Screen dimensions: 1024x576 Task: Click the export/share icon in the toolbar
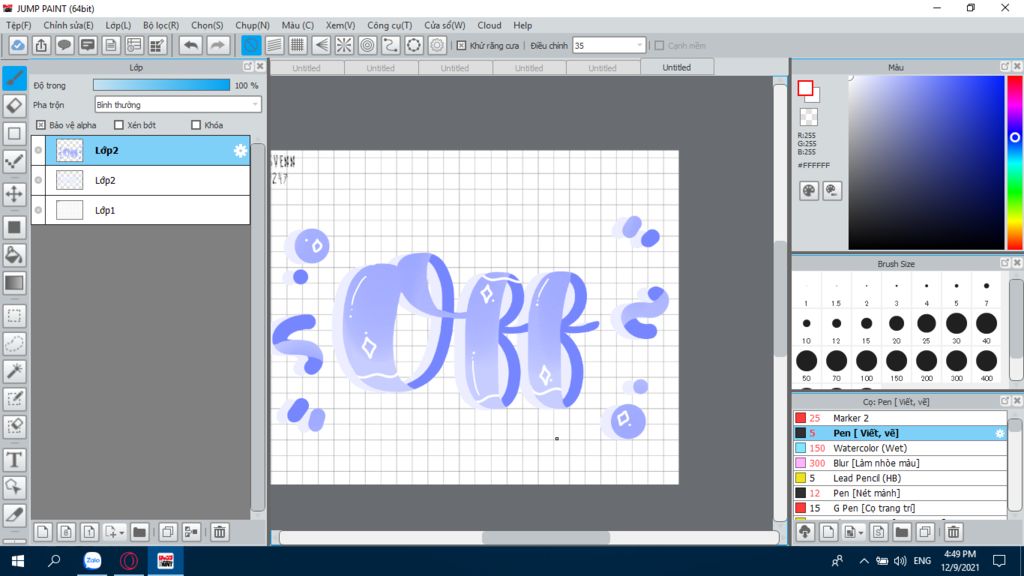pyautogui.click(x=41, y=45)
